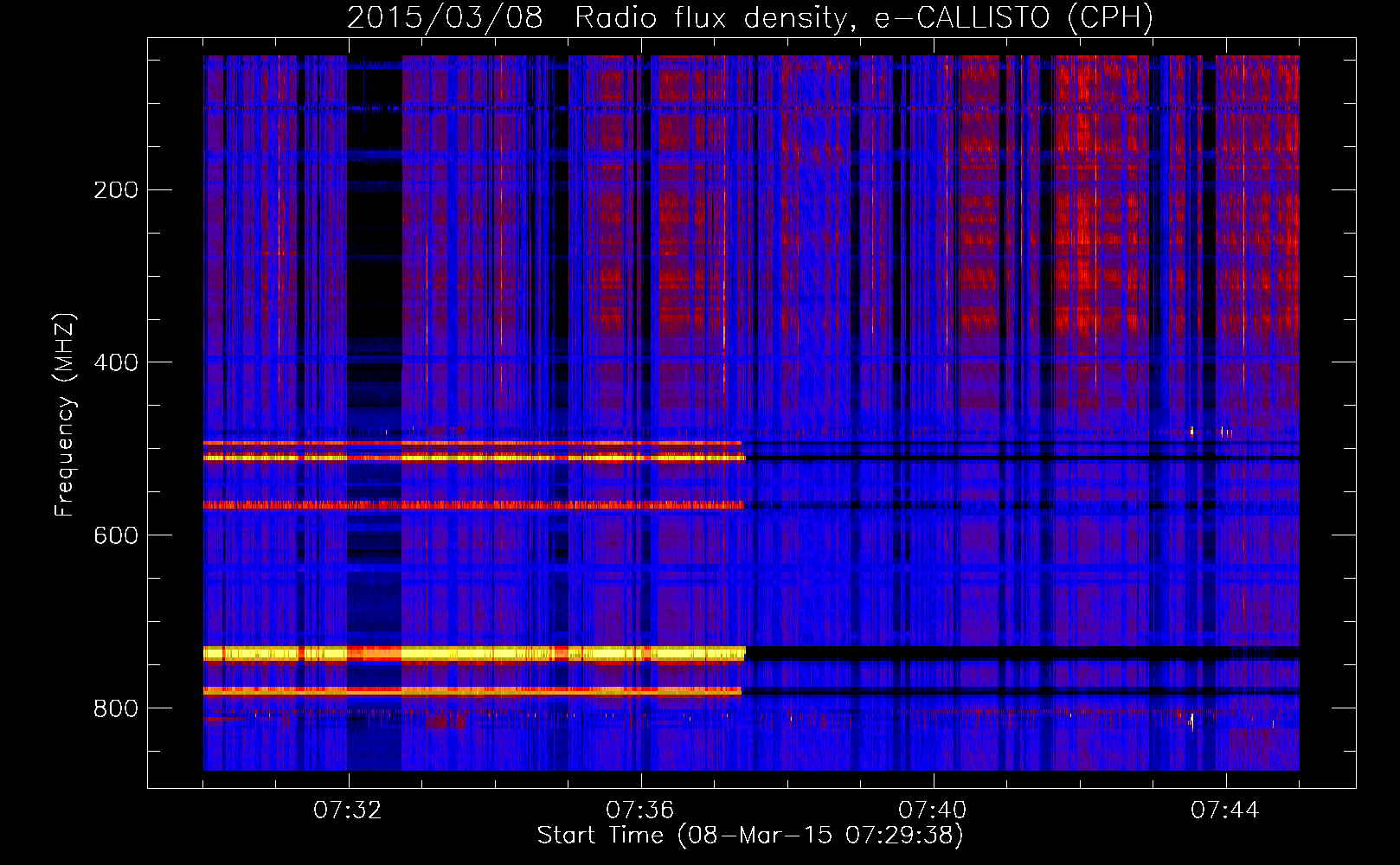Click the 200 frequency tick label
This screenshot has width=1400, height=865.
pyautogui.click(x=116, y=190)
